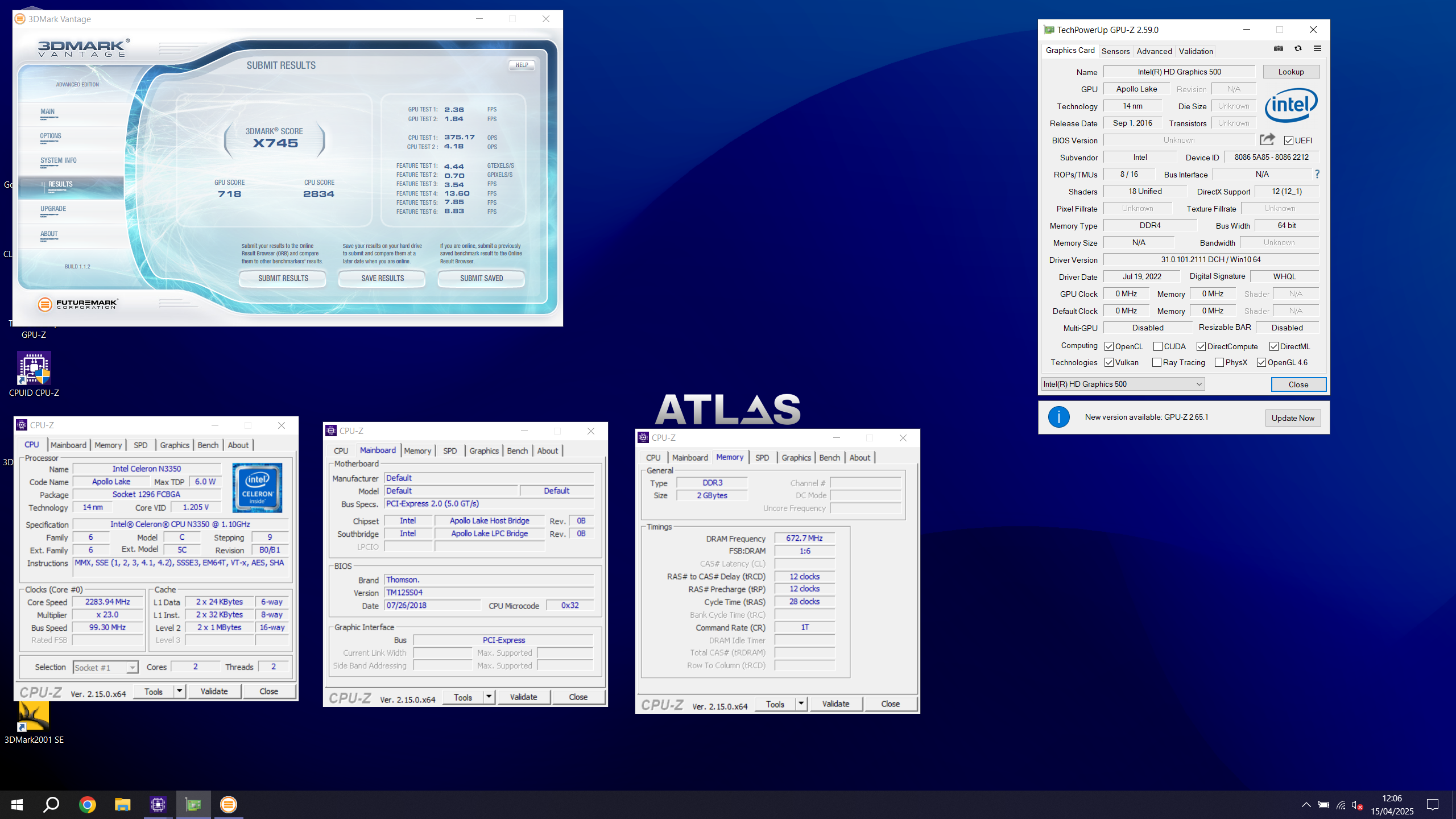Switch to CPU-Z taskbar icon

point(158,804)
